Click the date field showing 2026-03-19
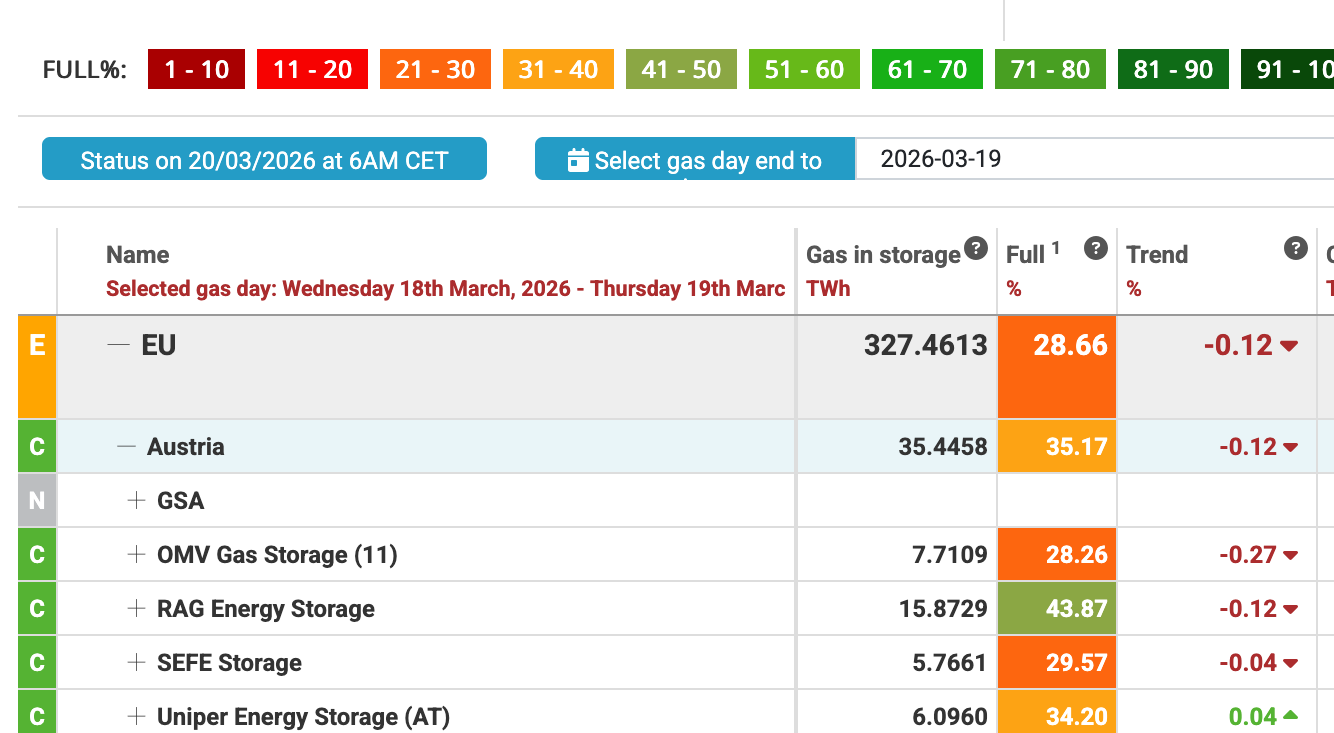 click(1090, 159)
